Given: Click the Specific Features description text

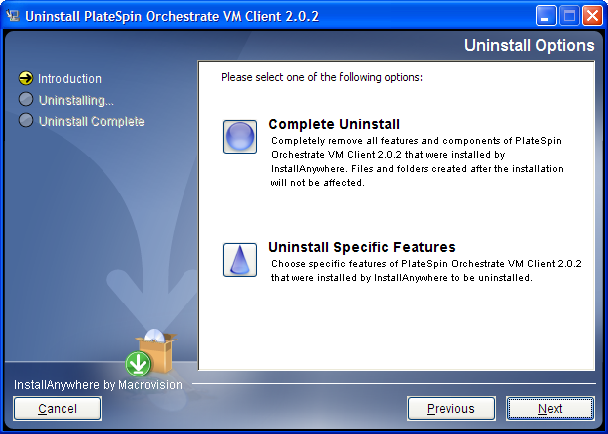Looking at the screenshot, I should [426, 271].
